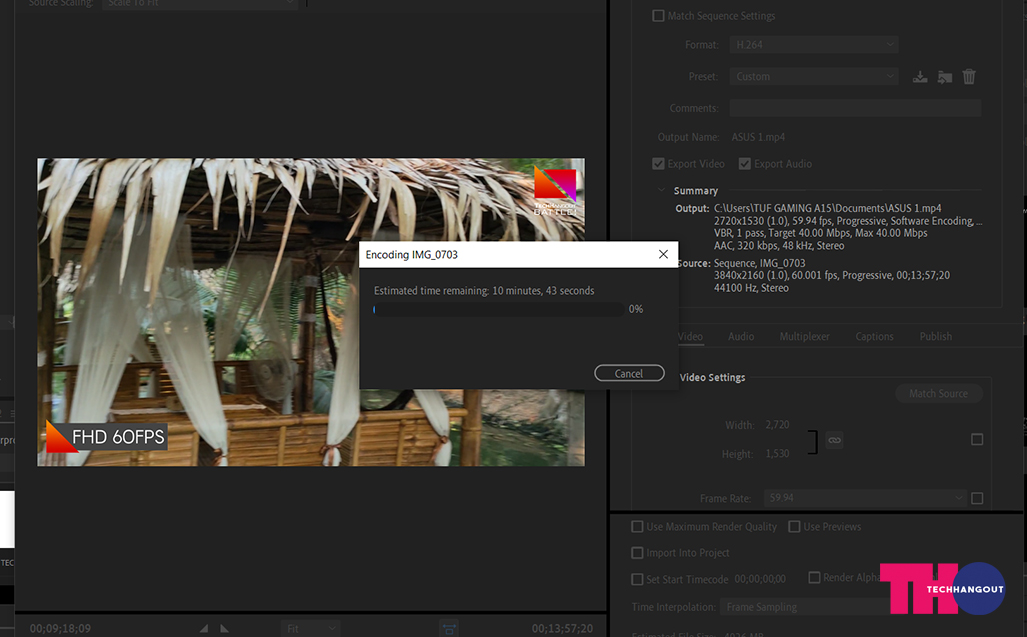Delete preset with trash icon
The width and height of the screenshot is (1027, 637).
(x=969, y=77)
